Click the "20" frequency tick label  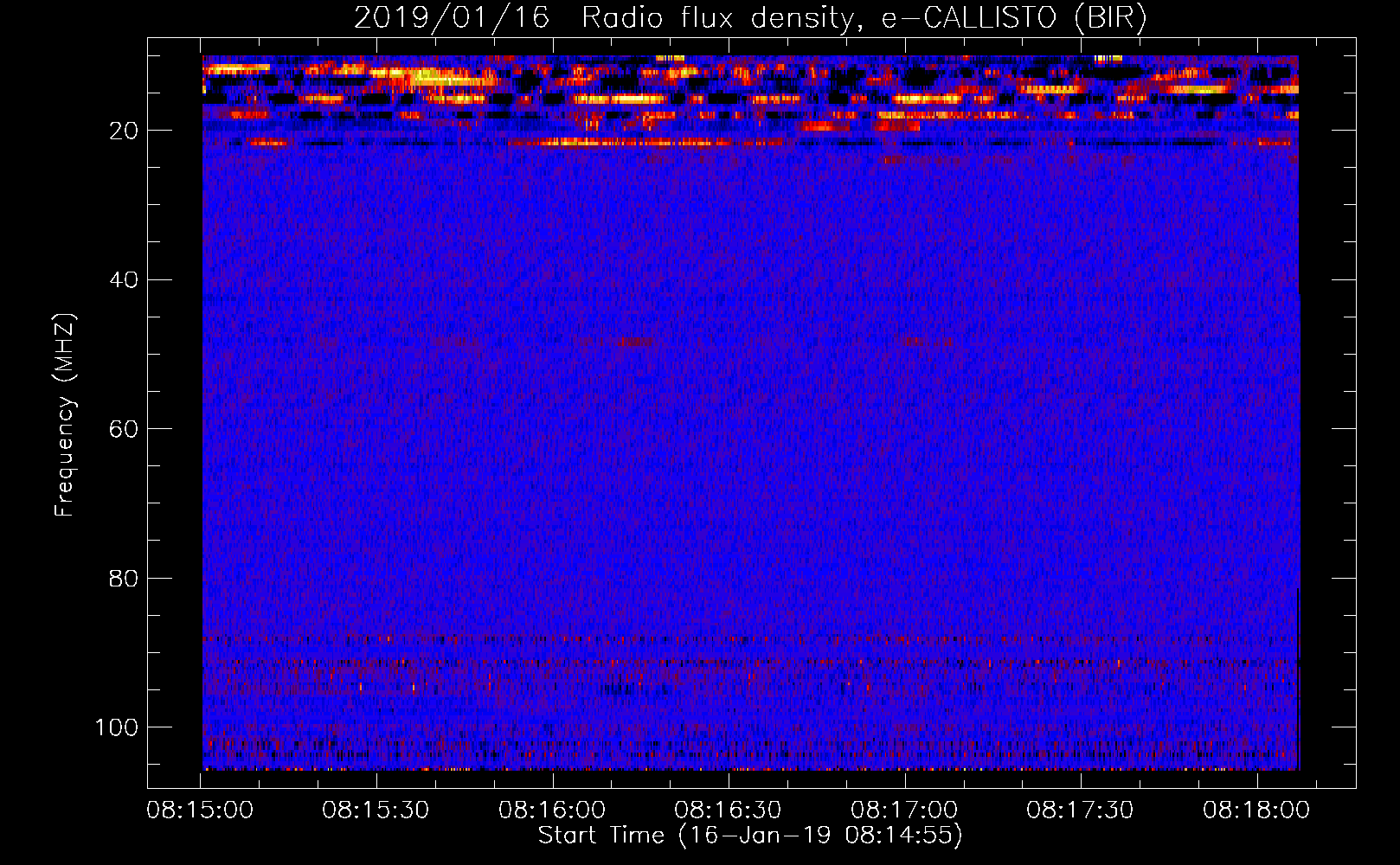[x=124, y=131]
